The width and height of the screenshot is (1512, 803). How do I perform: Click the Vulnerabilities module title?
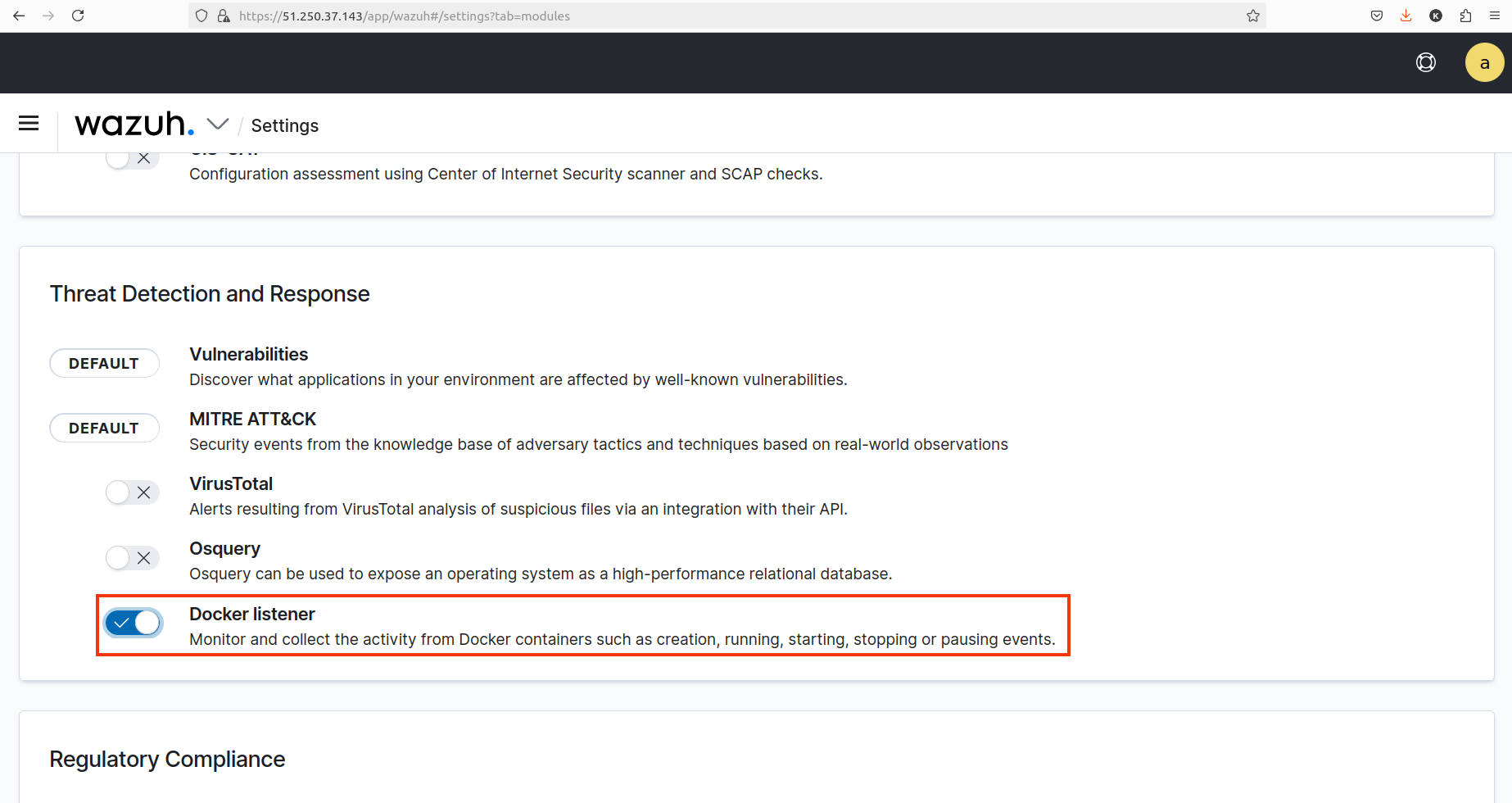(x=249, y=354)
